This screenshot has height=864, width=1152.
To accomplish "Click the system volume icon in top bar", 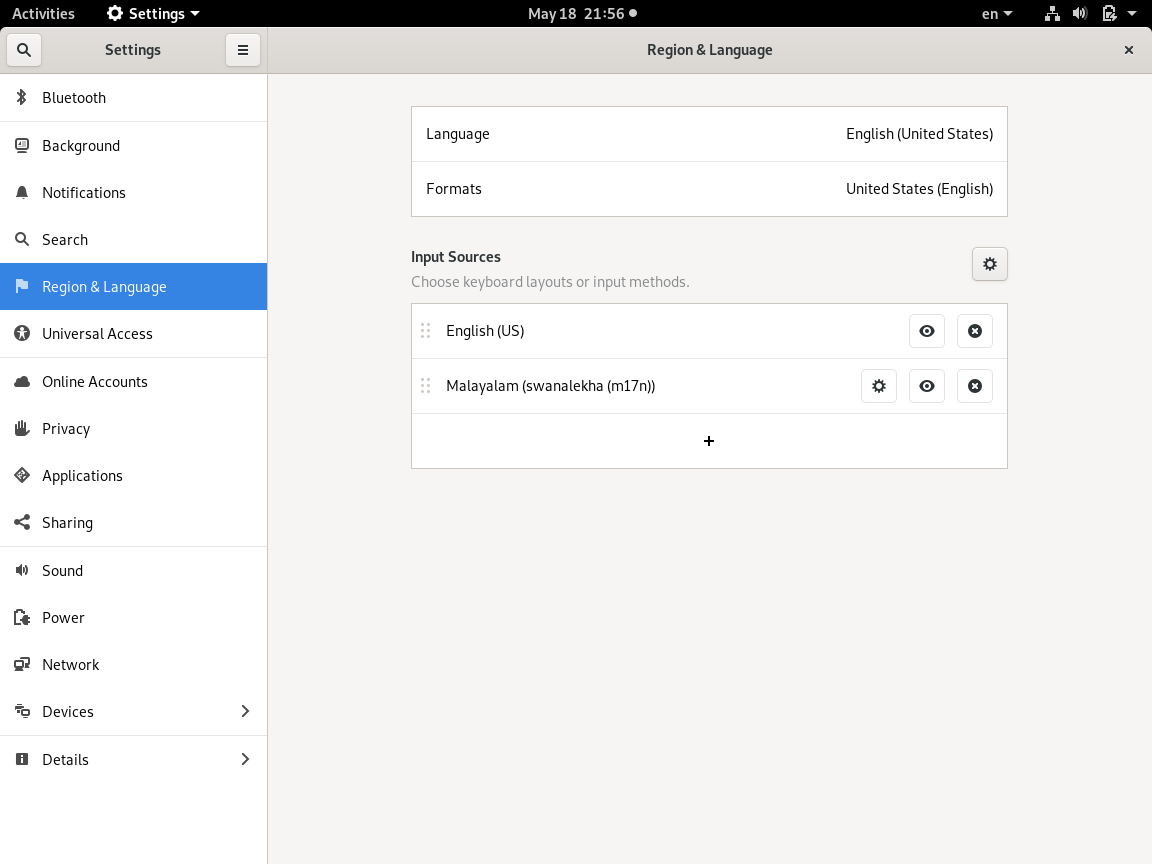I will pos(1079,14).
